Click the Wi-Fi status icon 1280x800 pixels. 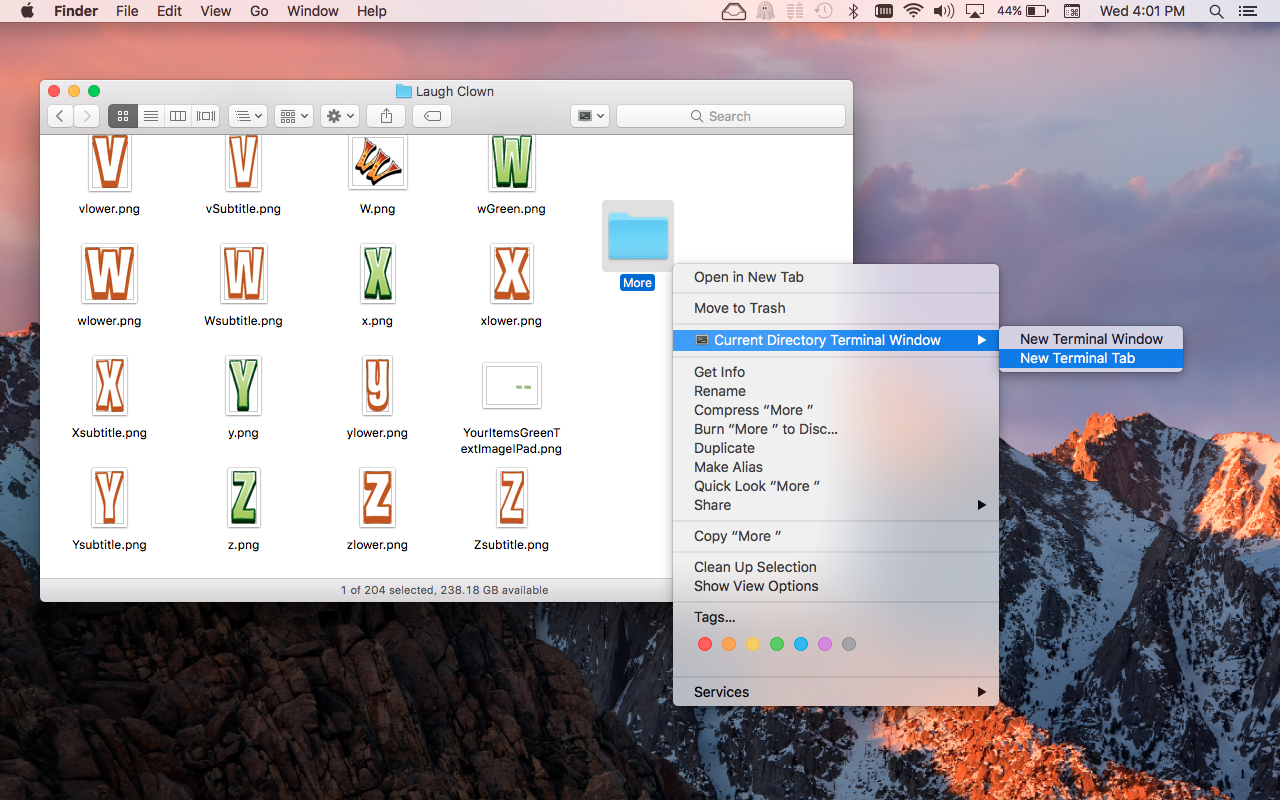(x=912, y=11)
